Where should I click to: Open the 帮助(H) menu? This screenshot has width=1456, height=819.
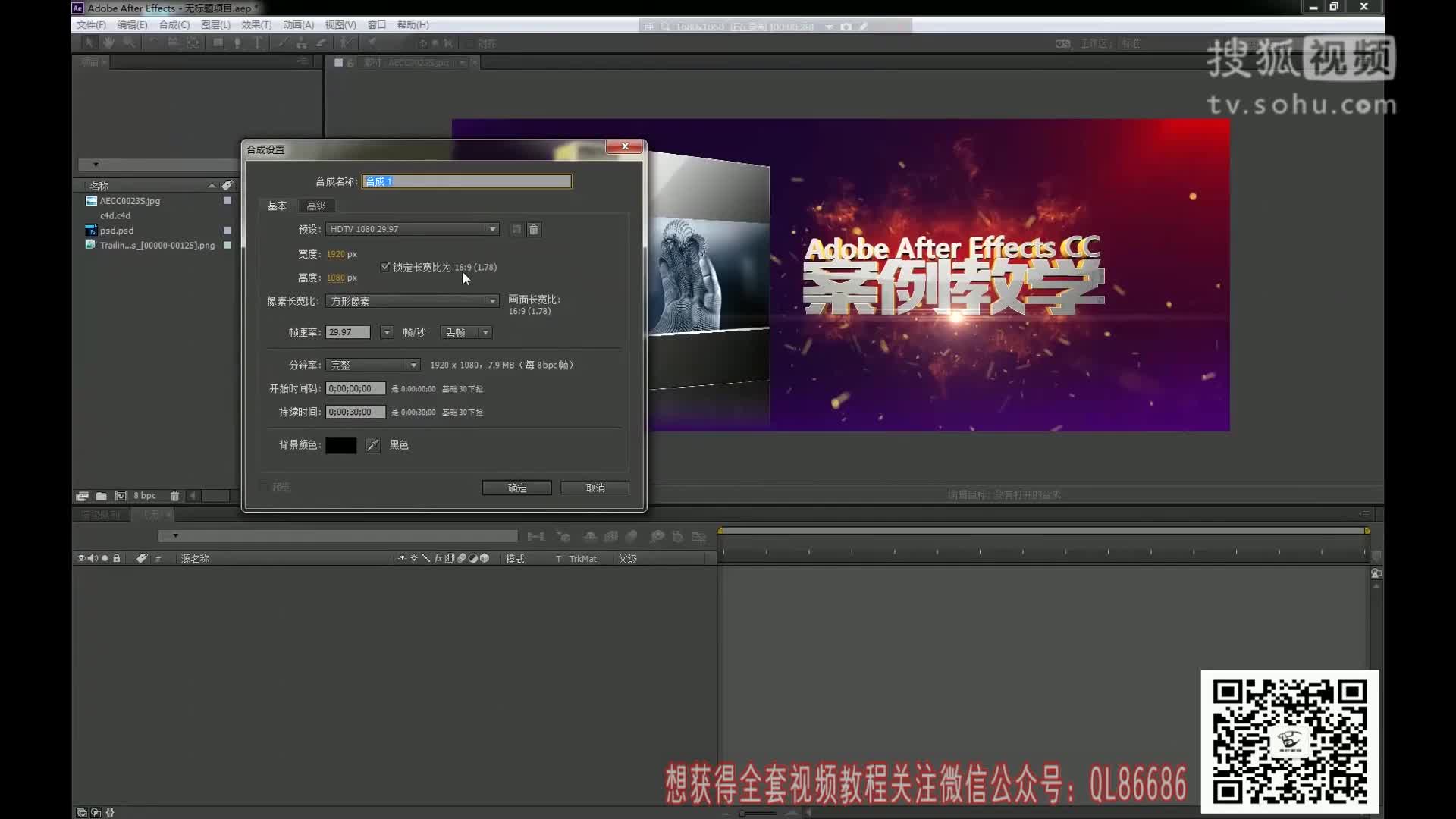pos(413,25)
